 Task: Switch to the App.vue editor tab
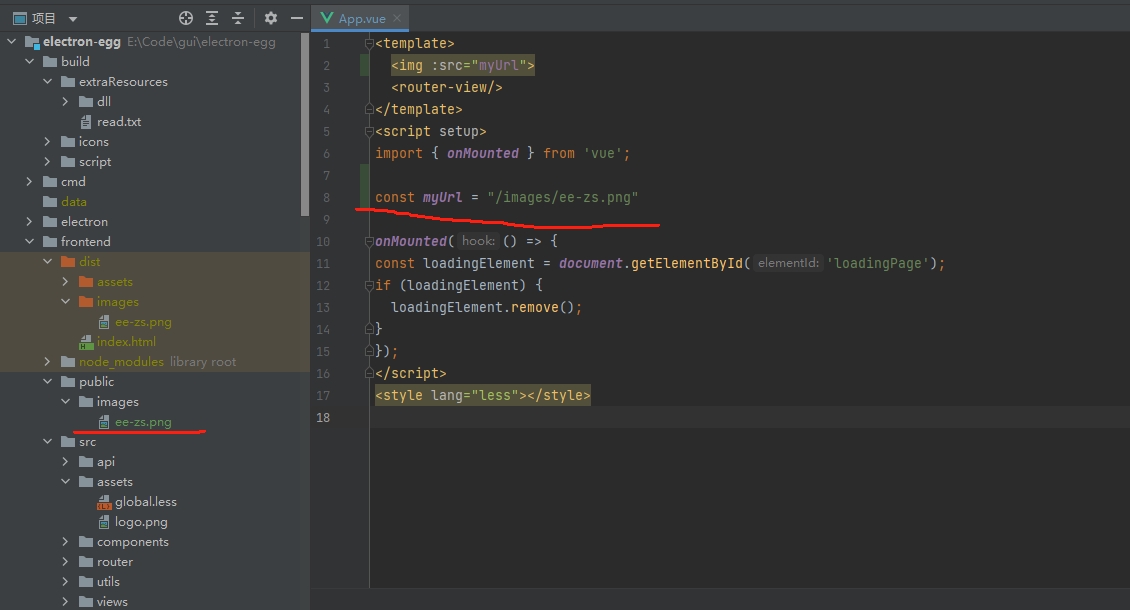coord(361,18)
